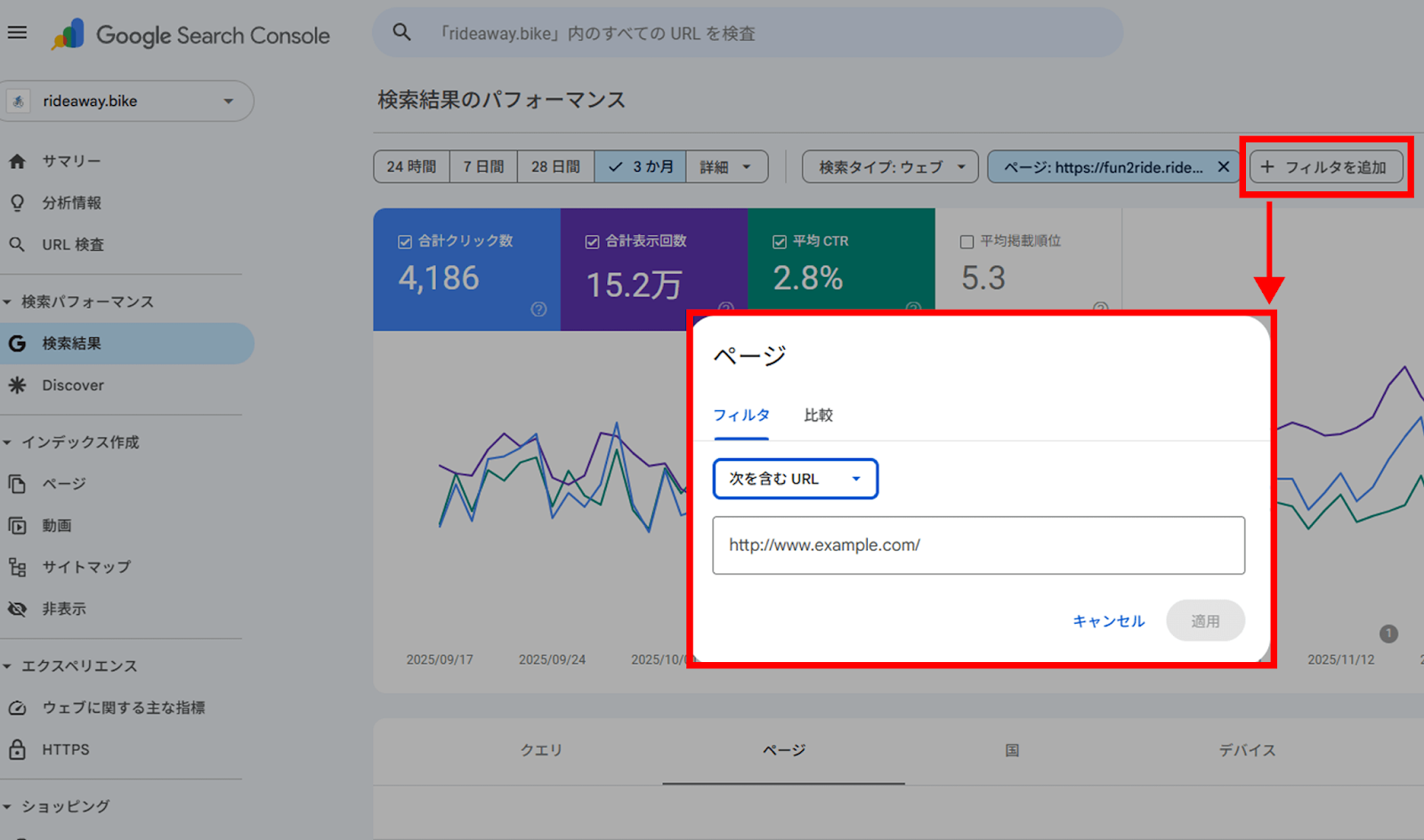Switch to the クエリ tab
The width and height of the screenshot is (1424, 840).
[540, 750]
